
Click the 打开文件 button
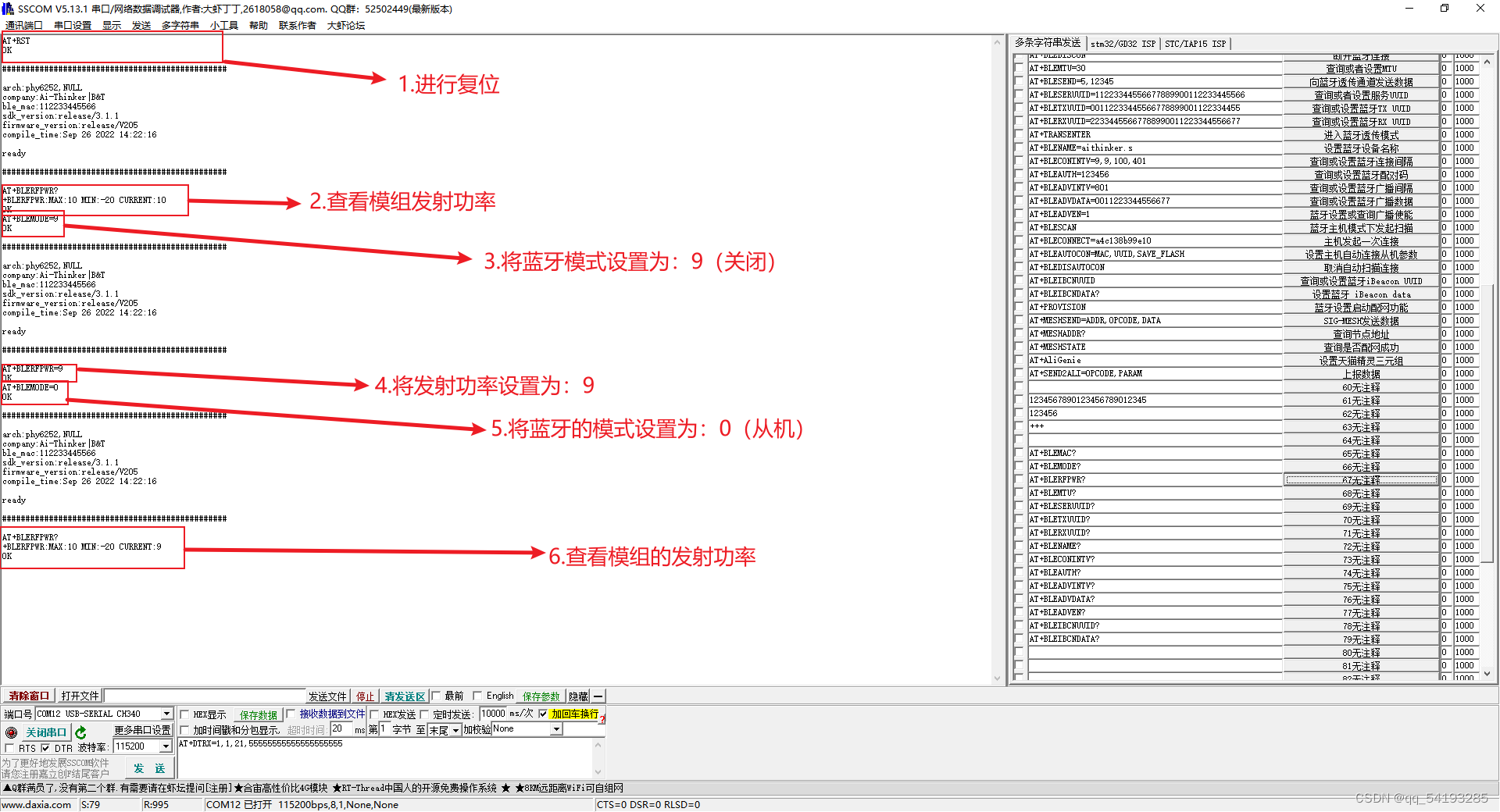80,696
